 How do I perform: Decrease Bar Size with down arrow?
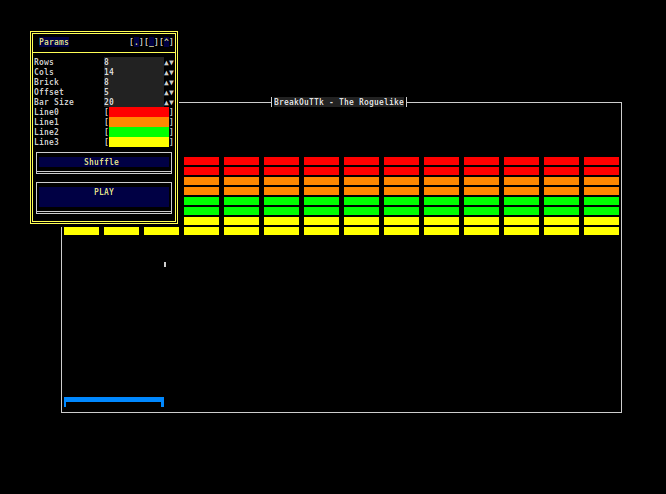[171, 102]
